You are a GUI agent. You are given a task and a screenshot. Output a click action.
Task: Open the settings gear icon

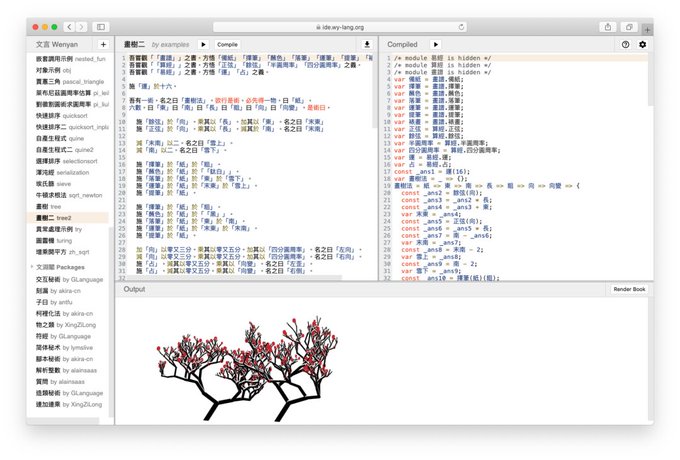point(642,44)
